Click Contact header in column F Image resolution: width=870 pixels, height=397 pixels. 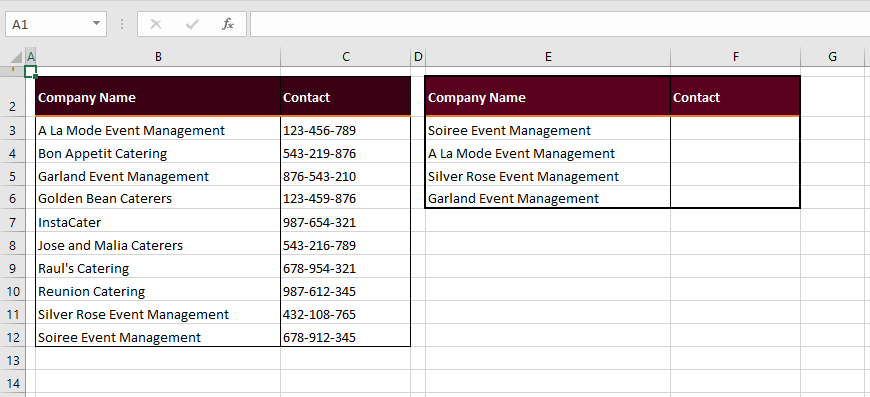[x=736, y=96]
